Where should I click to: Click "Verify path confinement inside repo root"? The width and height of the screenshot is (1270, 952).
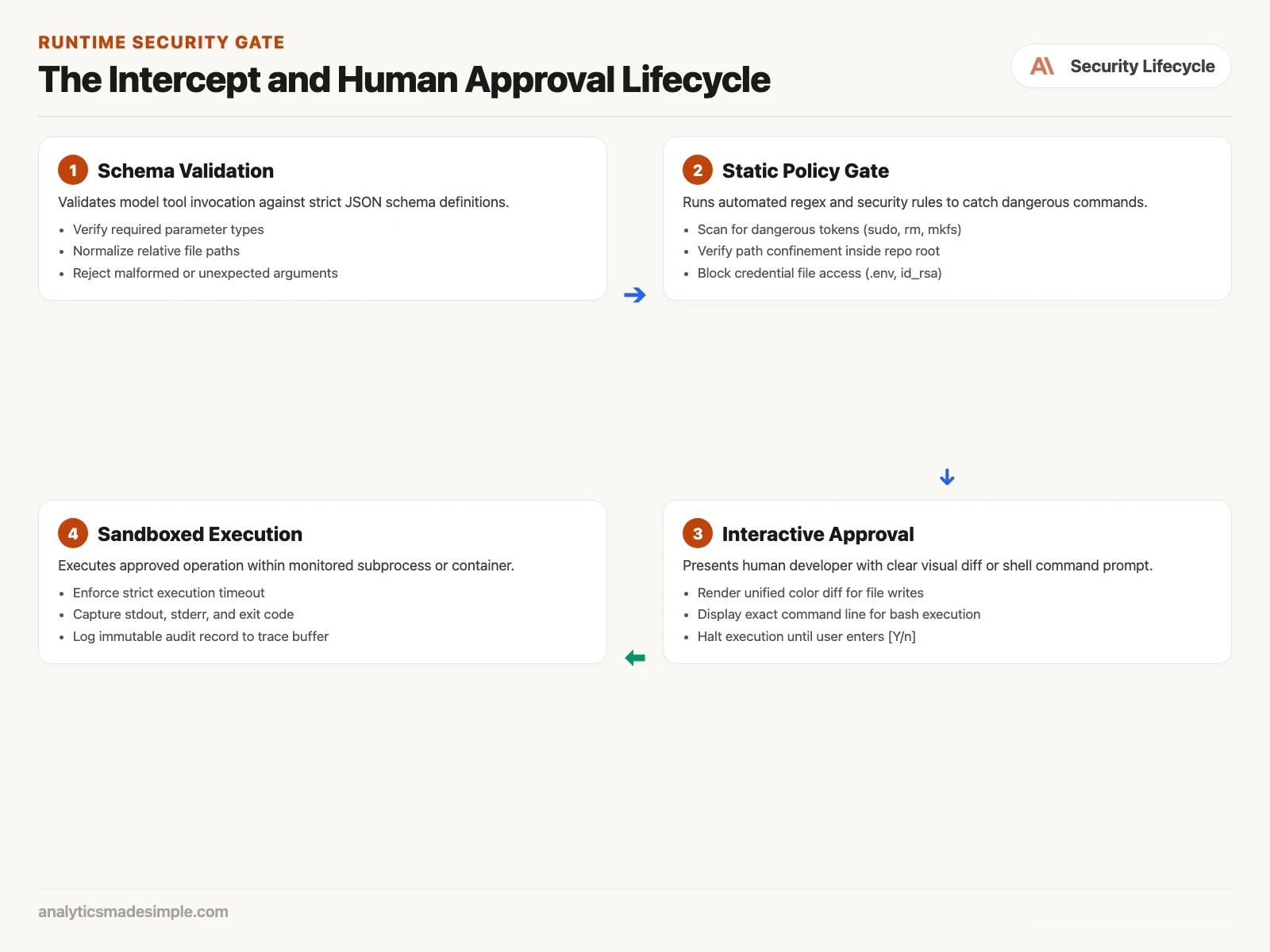[818, 251]
